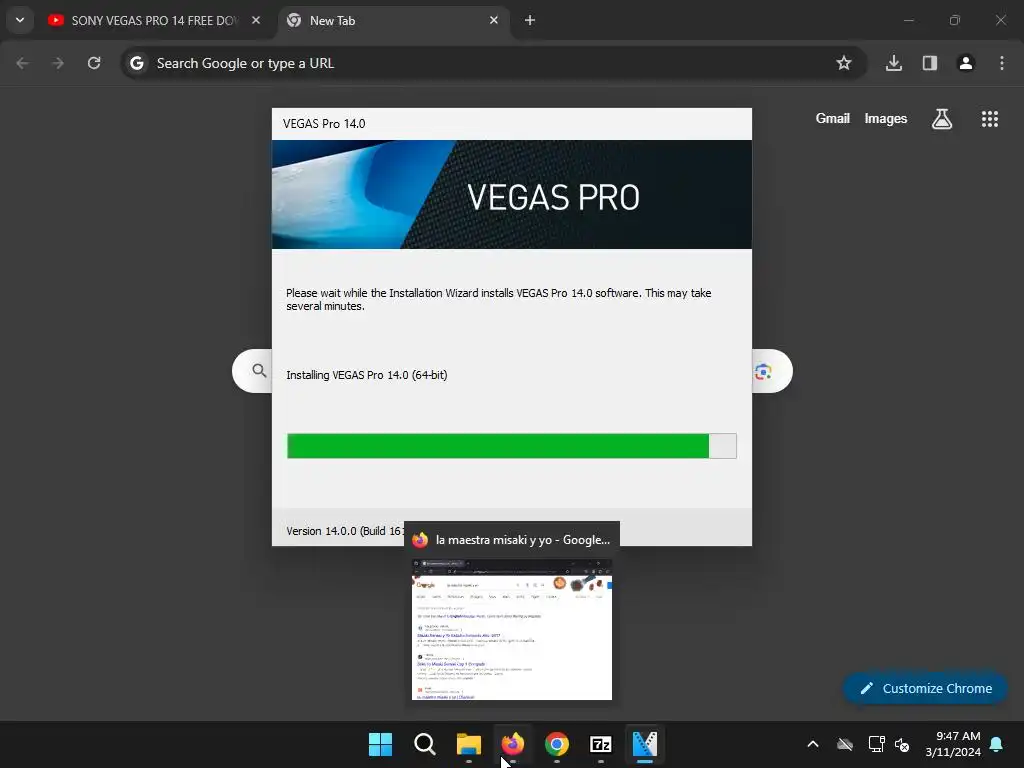
Task: Open the Chrome profile icon
Action: pos(966,63)
